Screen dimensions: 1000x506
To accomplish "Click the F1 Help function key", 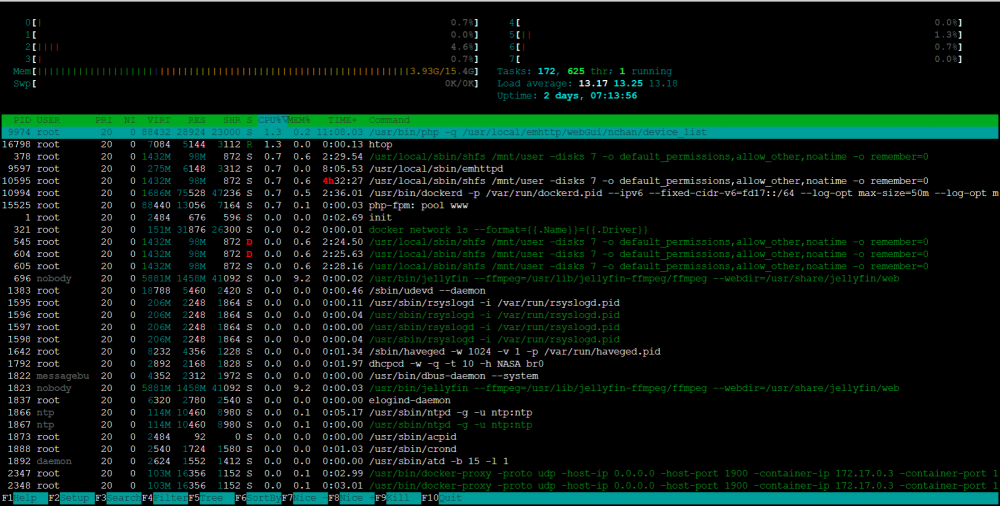I will pyautogui.click(x=24, y=498).
